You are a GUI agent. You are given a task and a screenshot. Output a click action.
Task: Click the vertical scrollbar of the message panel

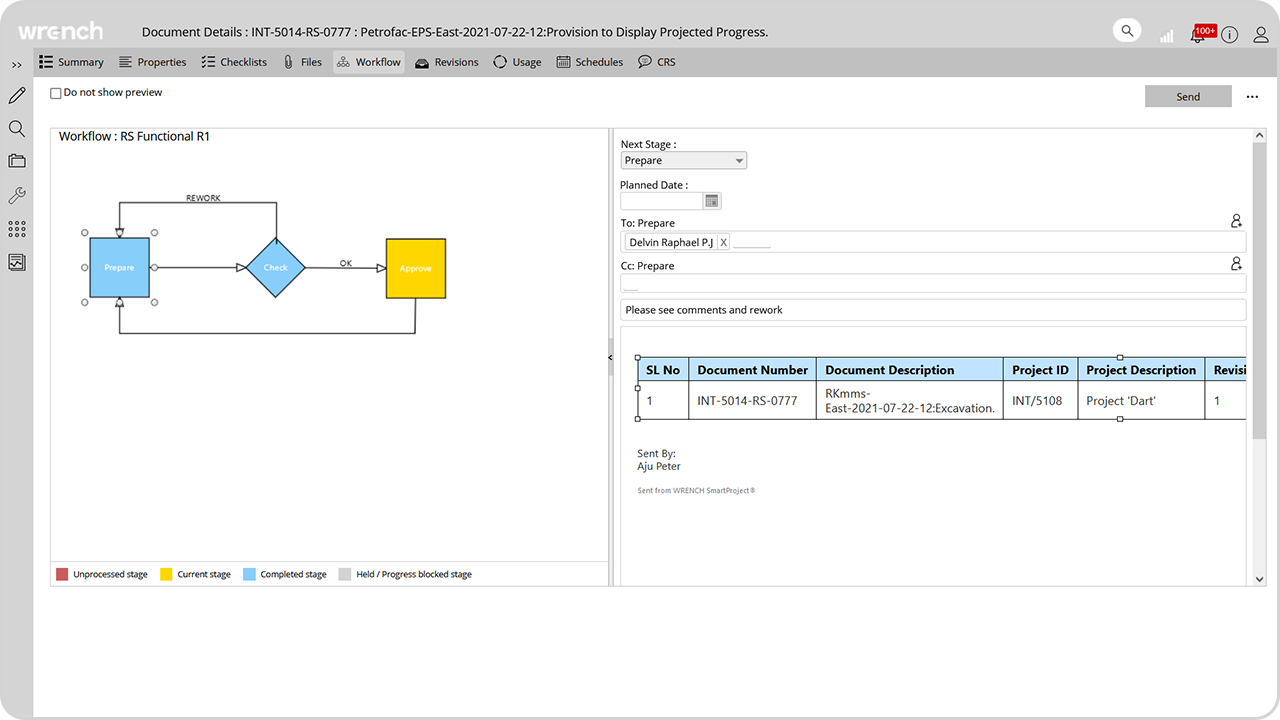(1259, 290)
